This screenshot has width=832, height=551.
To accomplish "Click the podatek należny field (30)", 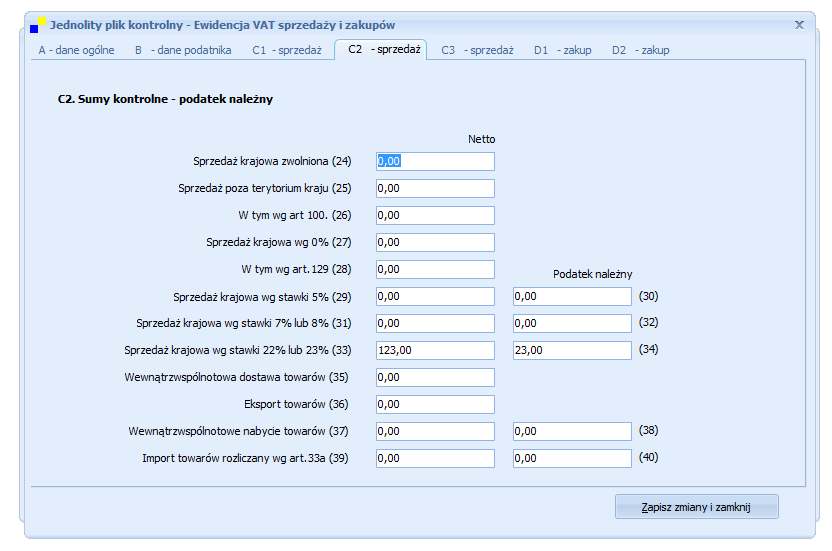I will click(572, 297).
